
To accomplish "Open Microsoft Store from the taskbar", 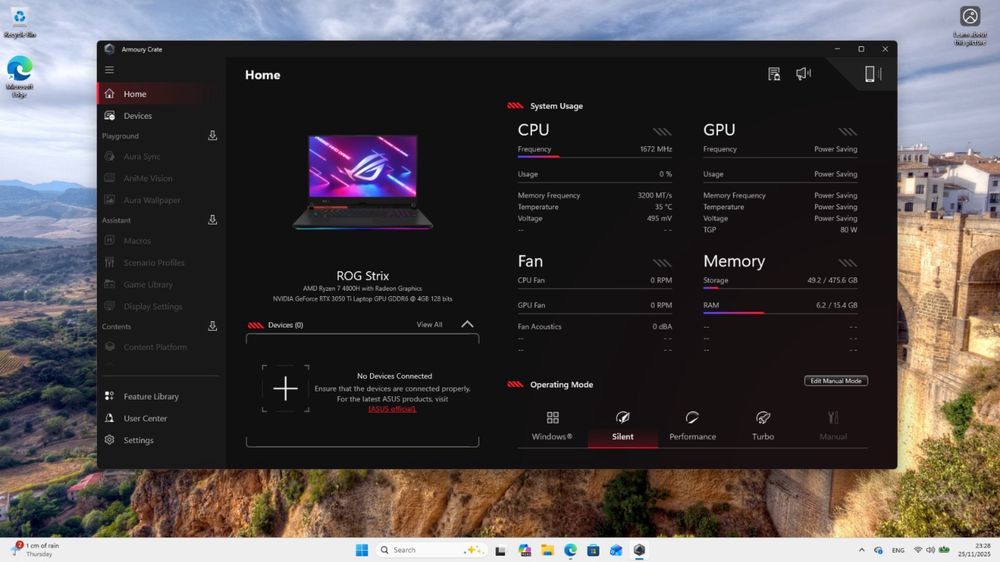I will (593, 550).
